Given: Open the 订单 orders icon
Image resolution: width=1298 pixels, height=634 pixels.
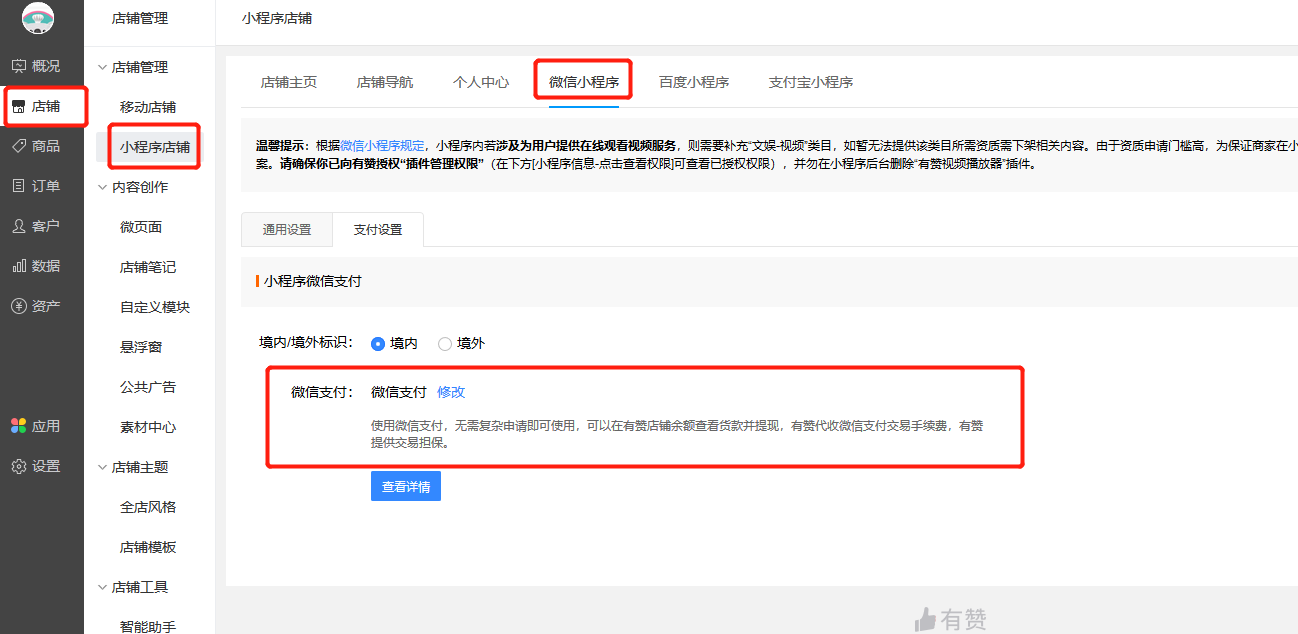Looking at the screenshot, I should click(x=19, y=186).
